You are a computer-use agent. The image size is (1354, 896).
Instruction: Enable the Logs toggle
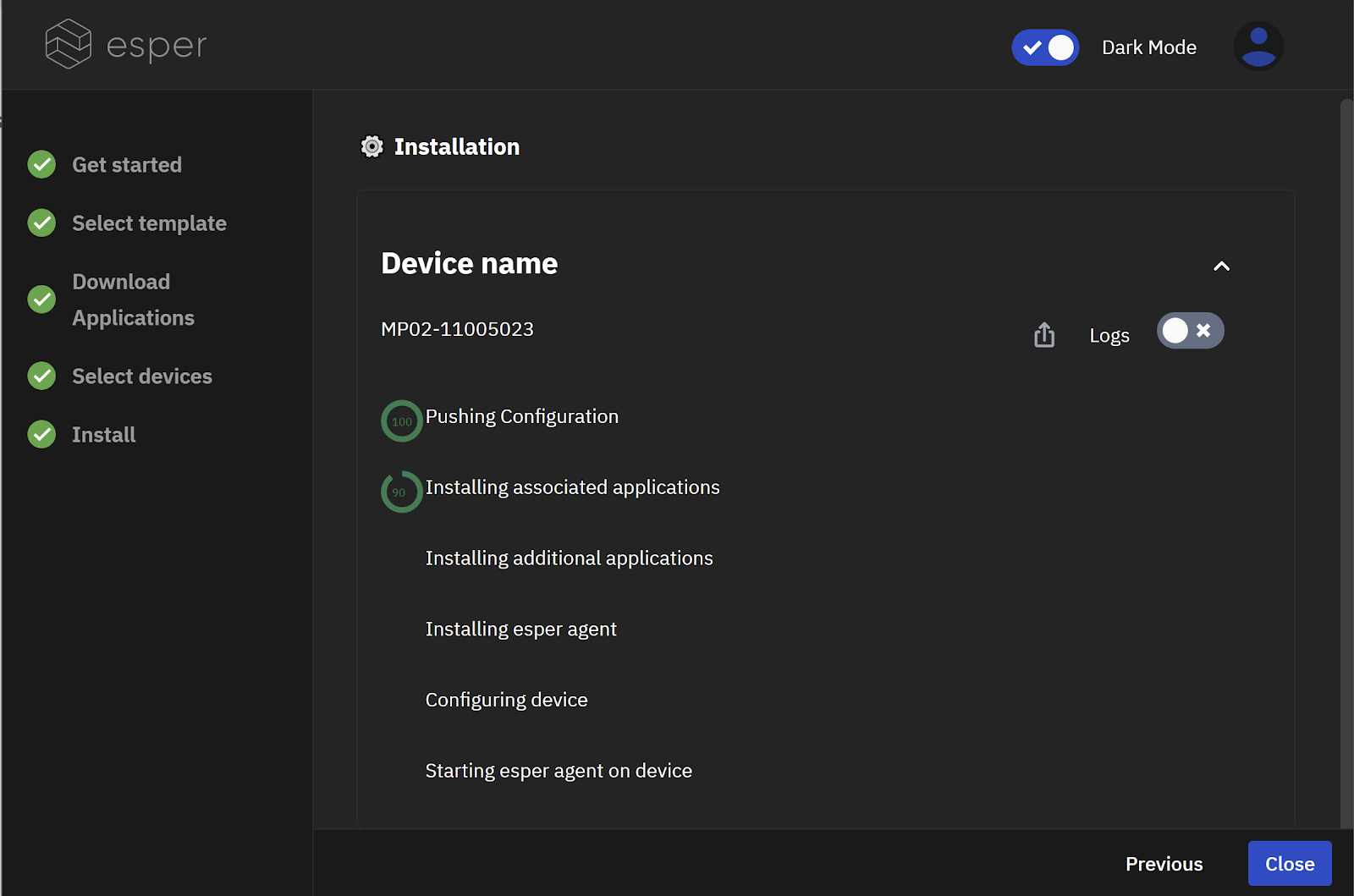1191,331
